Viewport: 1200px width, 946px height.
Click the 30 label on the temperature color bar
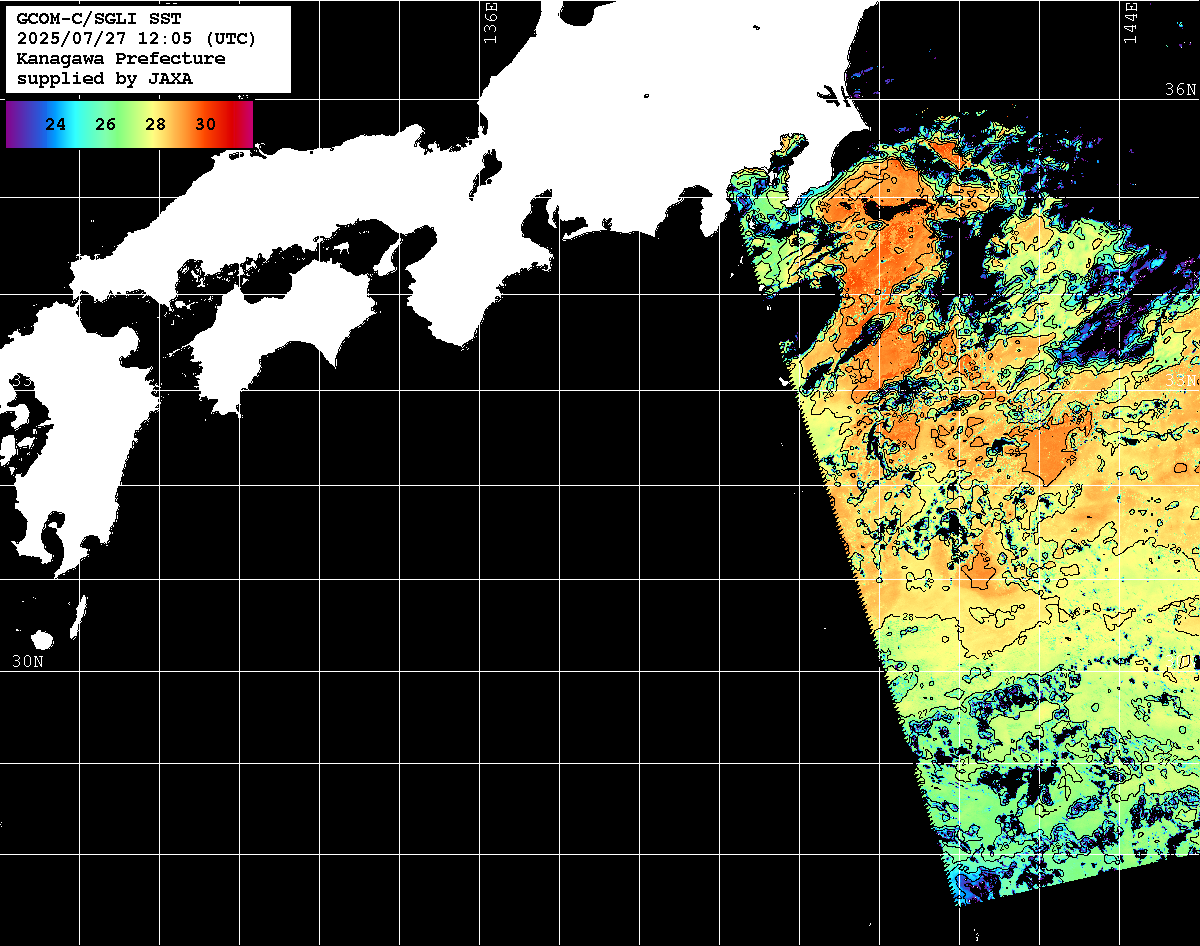[x=205, y=125]
